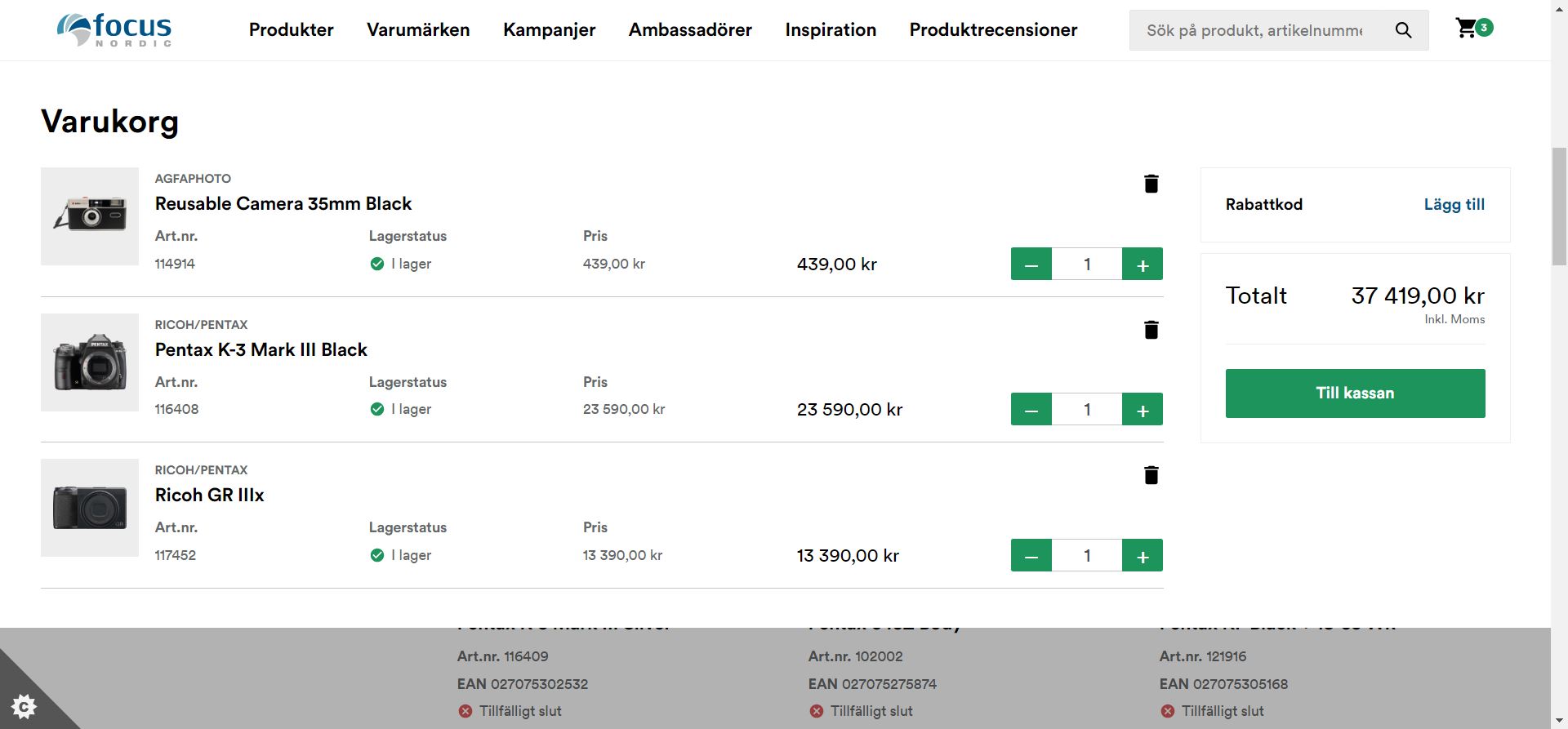1568x729 pixels.
Task: Open Pentax K-3 Mark III Black product link
Action: coord(261,349)
